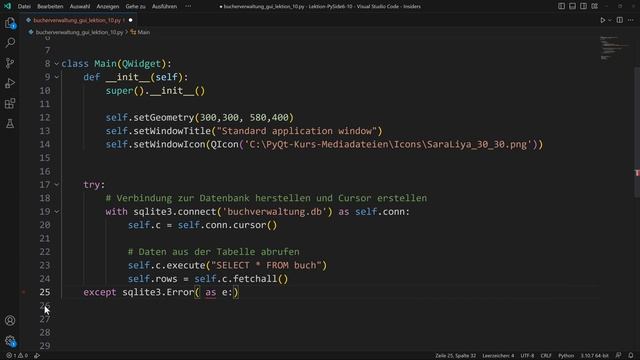Click the Python file icon in breadcrumb

(31, 32)
